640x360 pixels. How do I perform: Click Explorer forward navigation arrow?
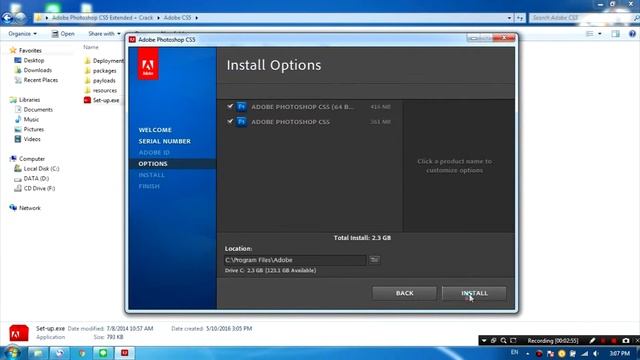(x=20, y=18)
